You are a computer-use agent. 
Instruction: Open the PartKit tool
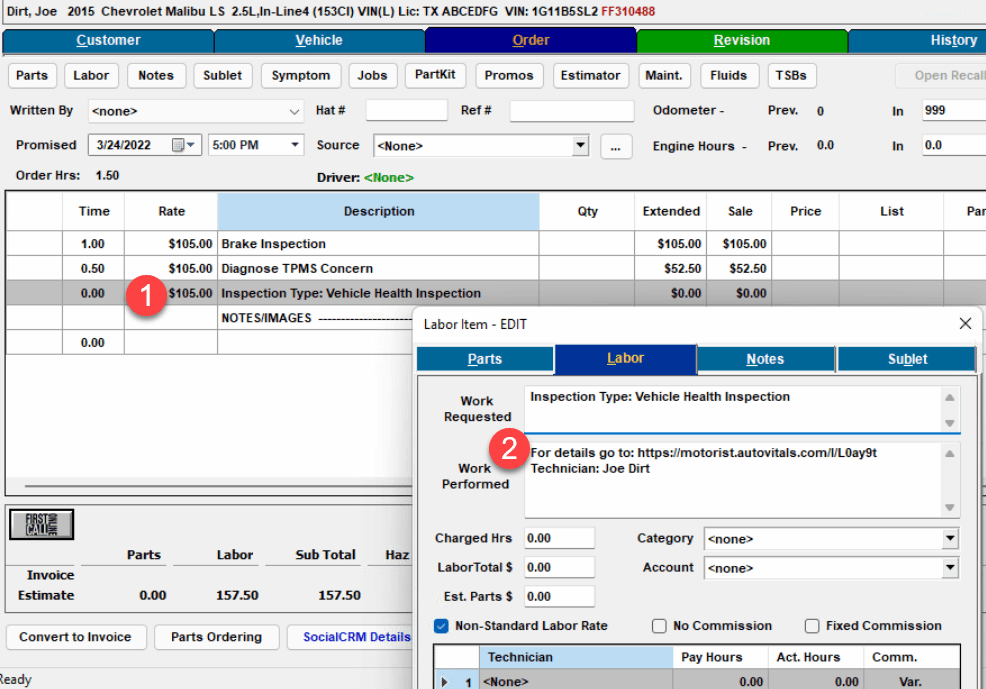click(x=435, y=75)
